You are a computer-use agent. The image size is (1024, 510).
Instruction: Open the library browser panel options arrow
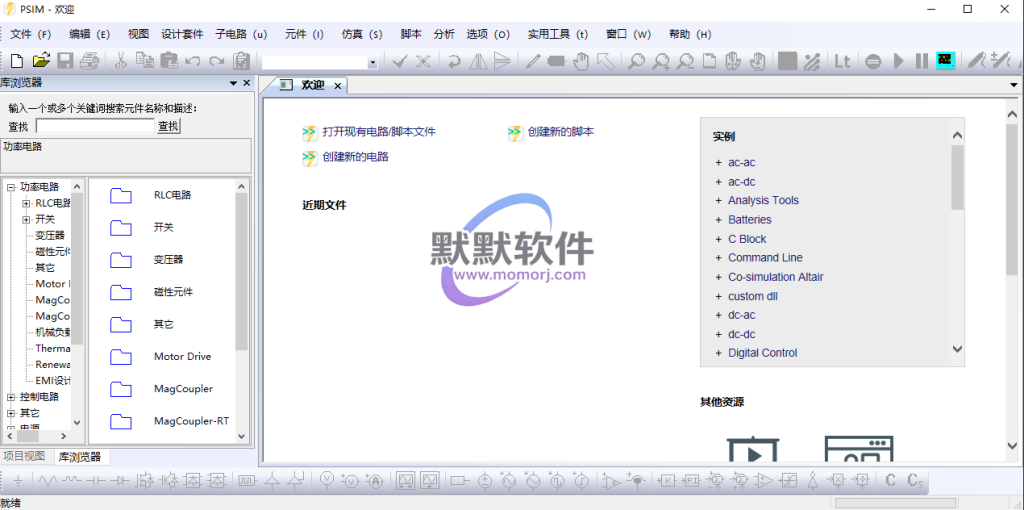pyautogui.click(x=233, y=83)
